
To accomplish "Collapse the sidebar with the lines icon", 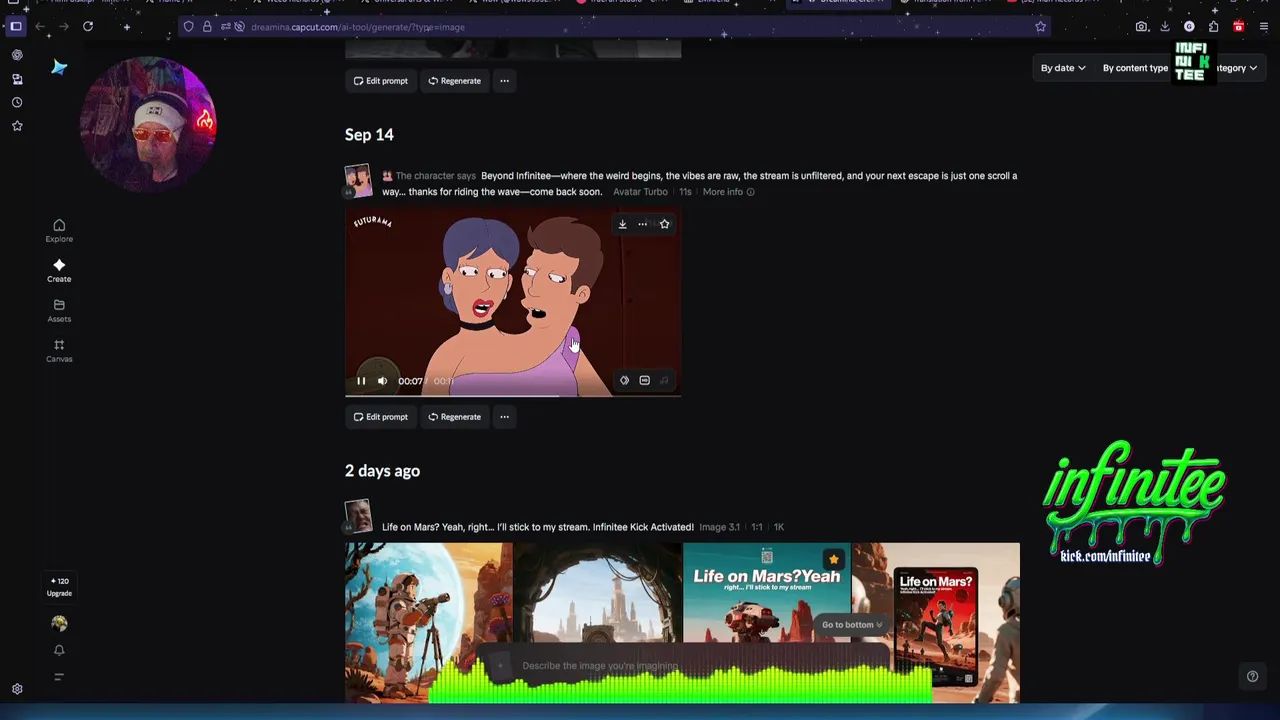I will [59, 677].
